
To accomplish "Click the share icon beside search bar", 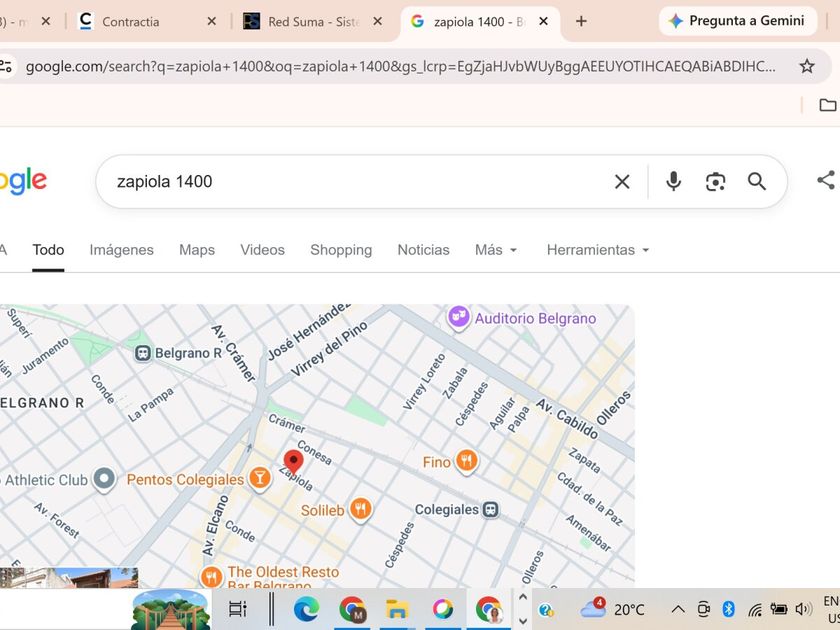I will tap(826, 180).
